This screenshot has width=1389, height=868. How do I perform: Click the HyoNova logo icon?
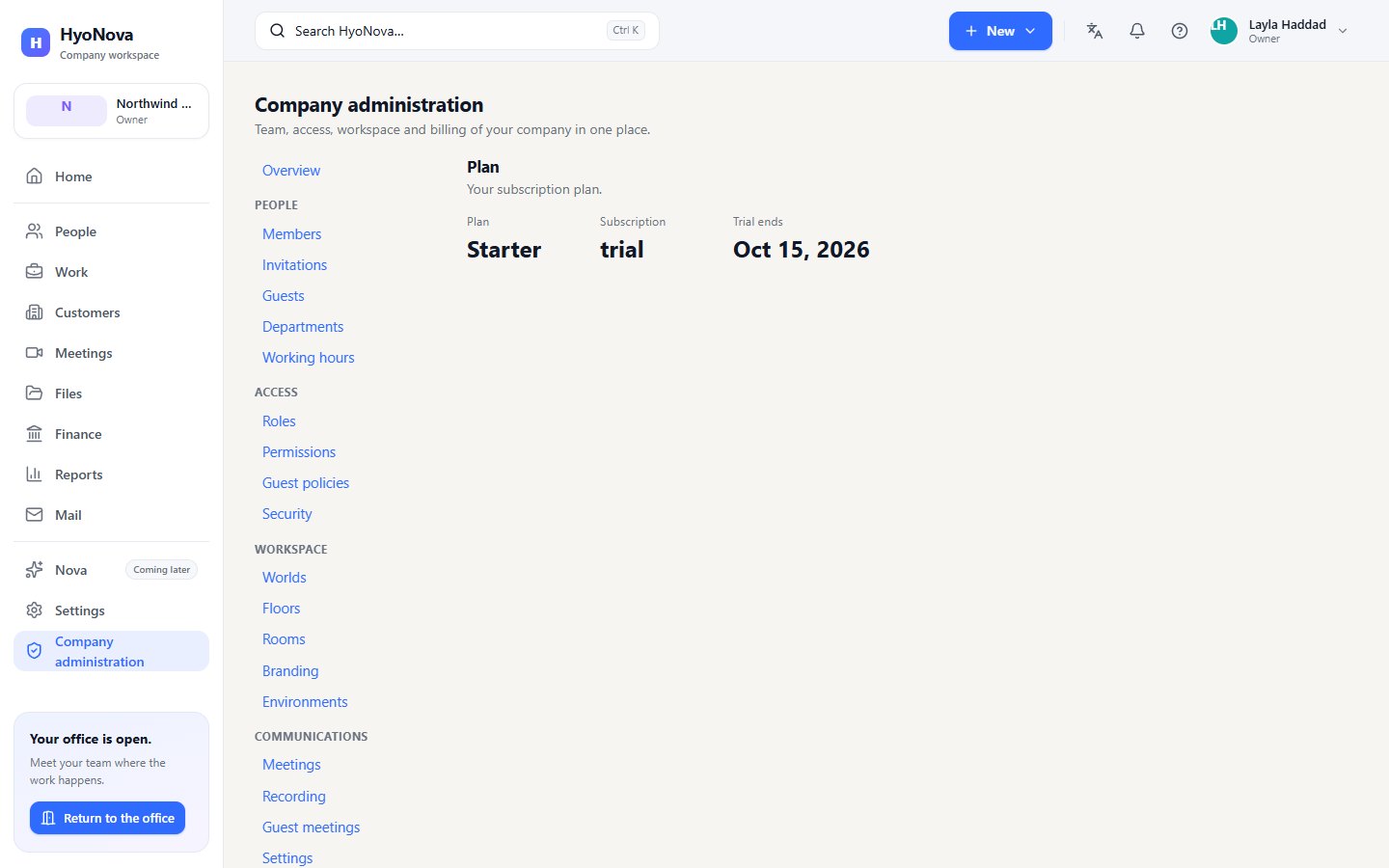click(x=36, y=42)
